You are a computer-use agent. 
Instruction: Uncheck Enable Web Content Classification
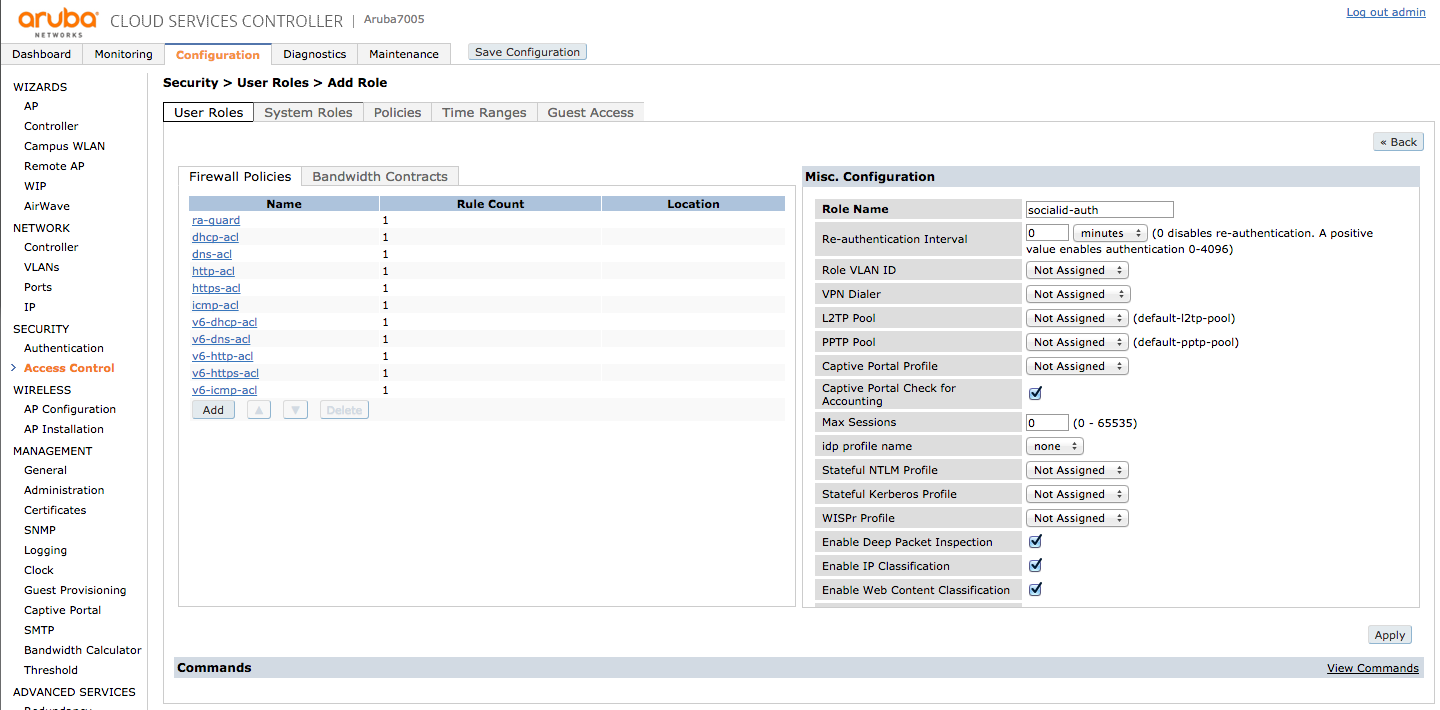(1035, 589)
